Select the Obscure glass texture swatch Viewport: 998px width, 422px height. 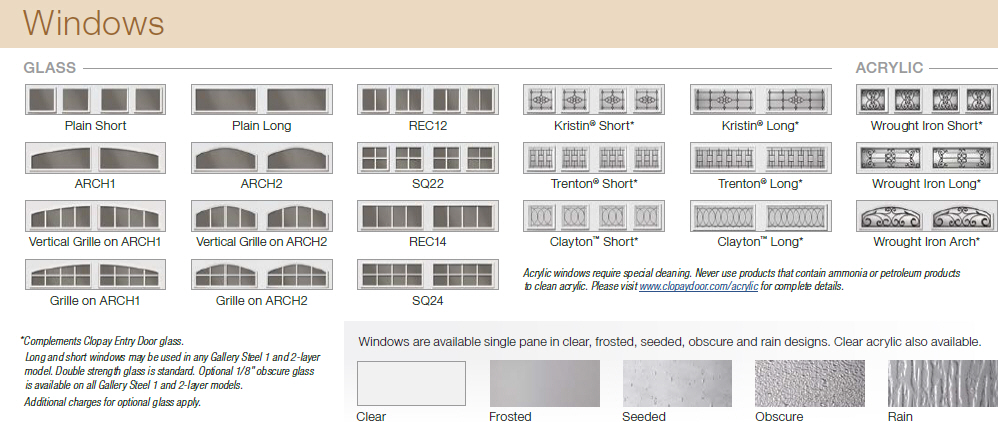coord(809,384)
